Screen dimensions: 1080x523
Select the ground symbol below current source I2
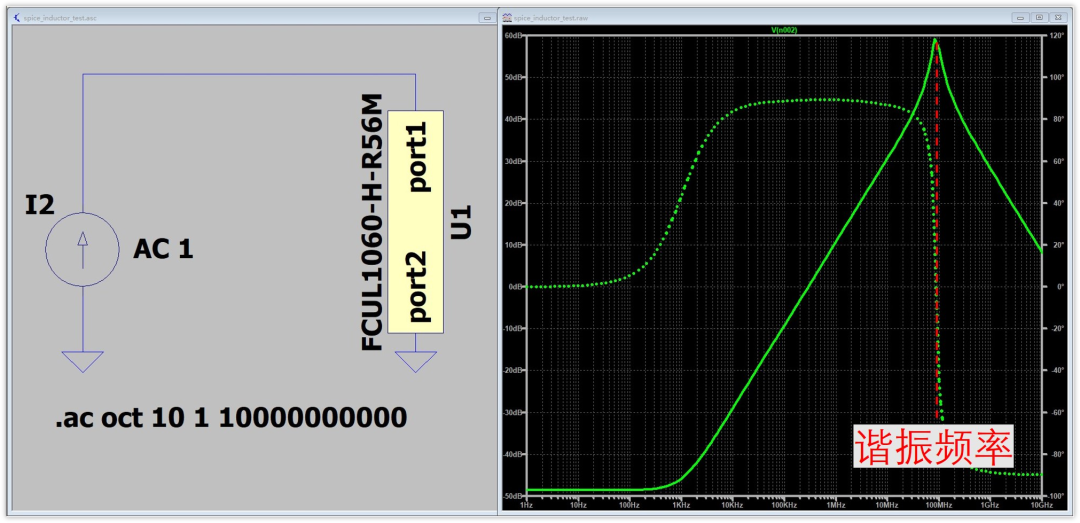[x=83, y=362]
